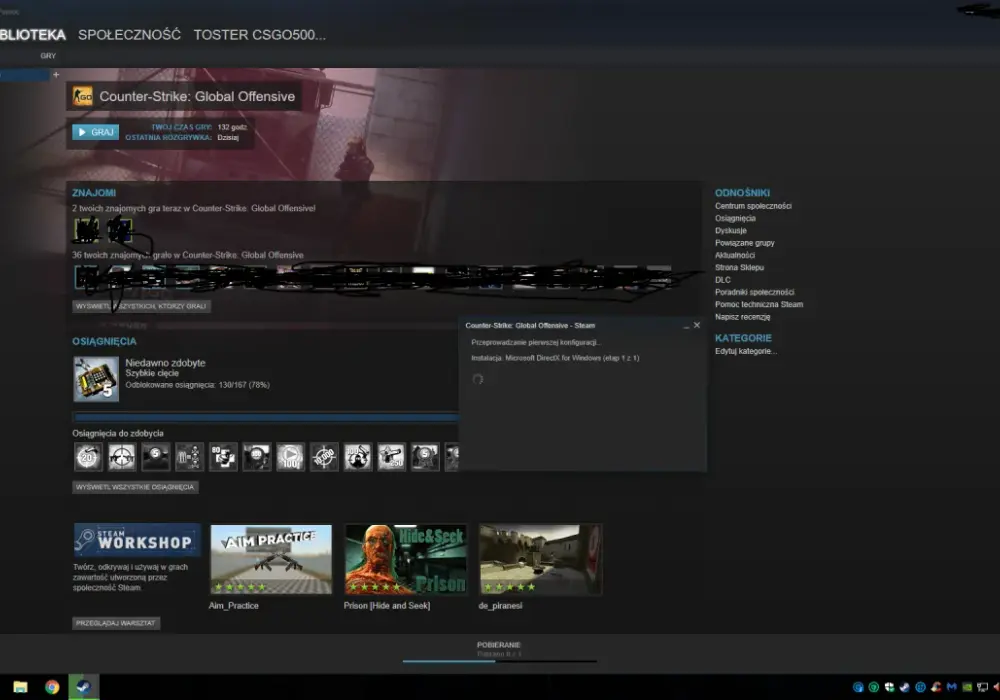The height and width of the screenshot is (700, 1000).
Task: Click Edytuj kategorie link
Action: pyautogui.click(x=746, y=351)
